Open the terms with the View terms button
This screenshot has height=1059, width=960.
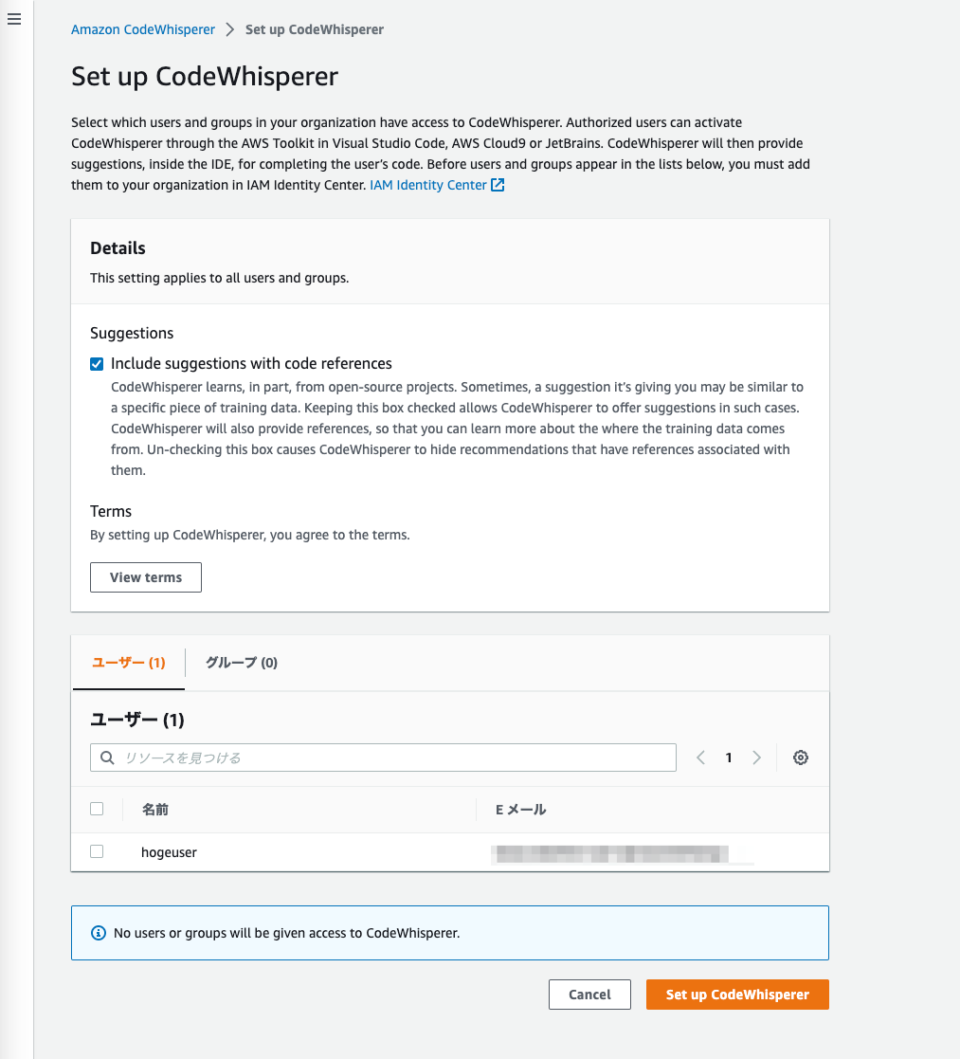pos(145,577)
